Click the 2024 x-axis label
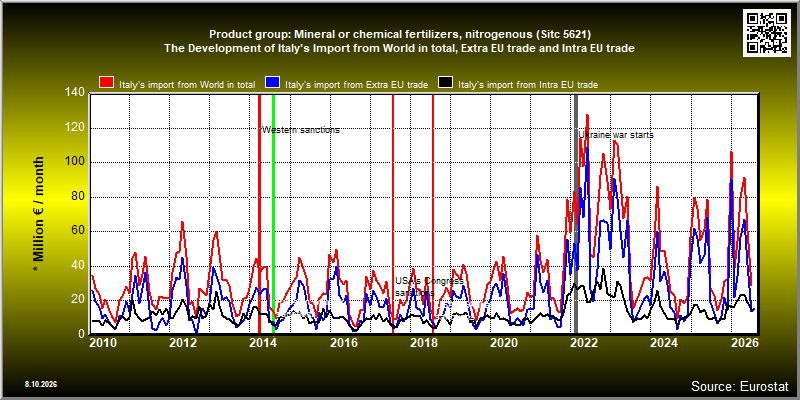The height and width of the screenshot is (400, 800). pyautogui.click(x=664, y=342)
